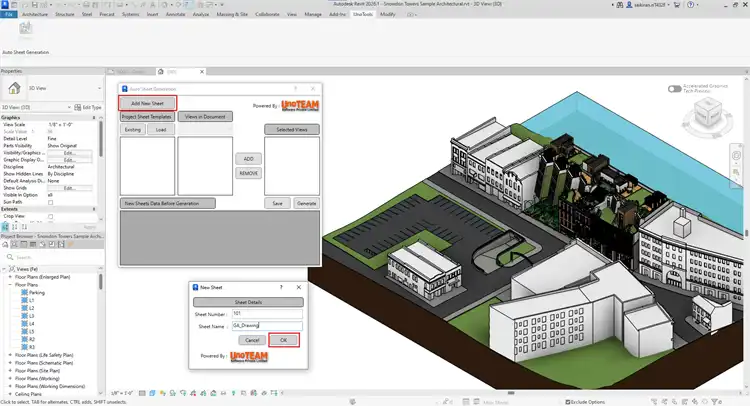The image size is (750, 406).
Task: Click the Visual Style icon on view control bar
Action: pos(152,393)
